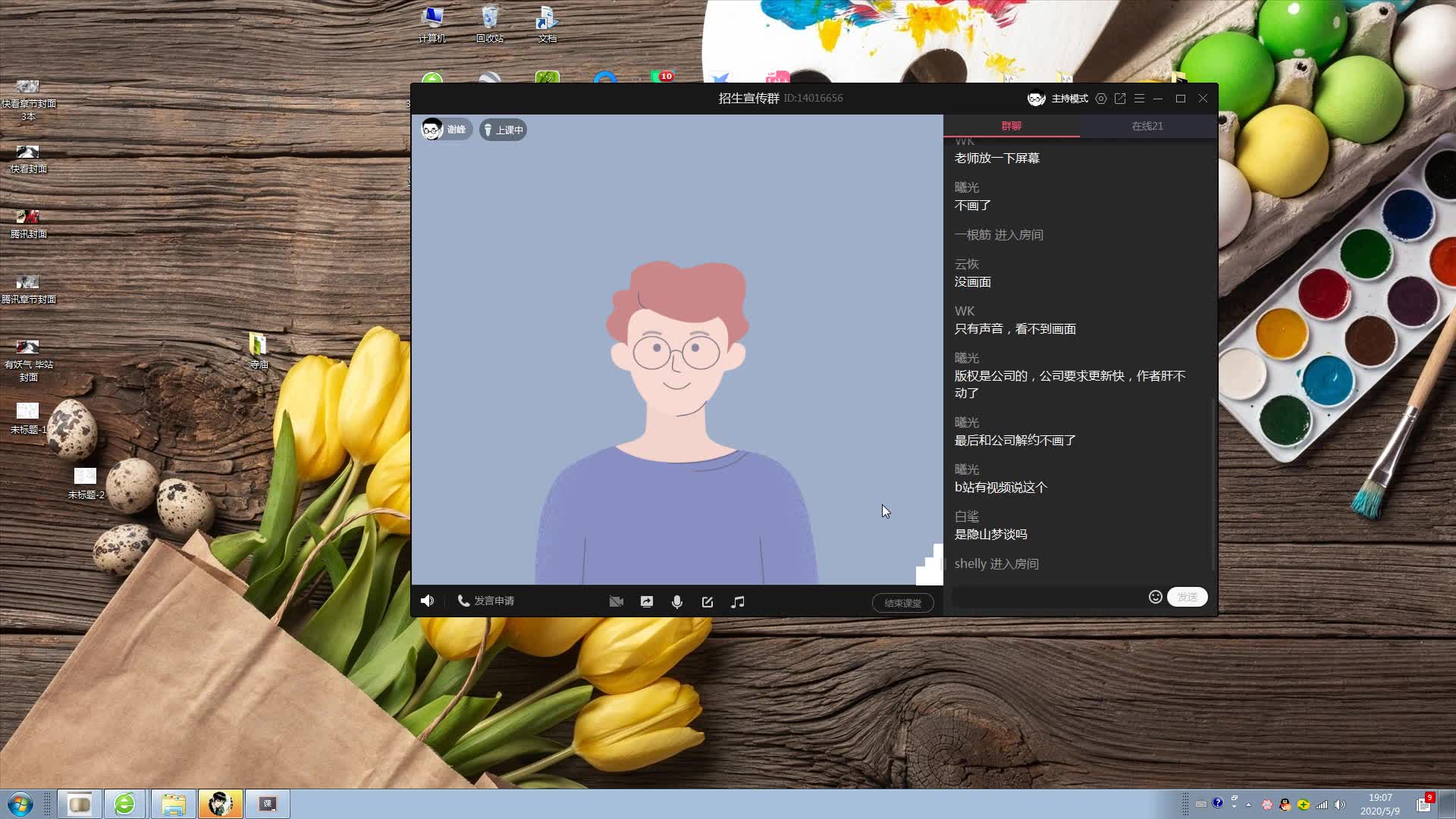The image size is (1456, 819).
Task: Click the 上课中 status badge
Action: tap(504, 130)
